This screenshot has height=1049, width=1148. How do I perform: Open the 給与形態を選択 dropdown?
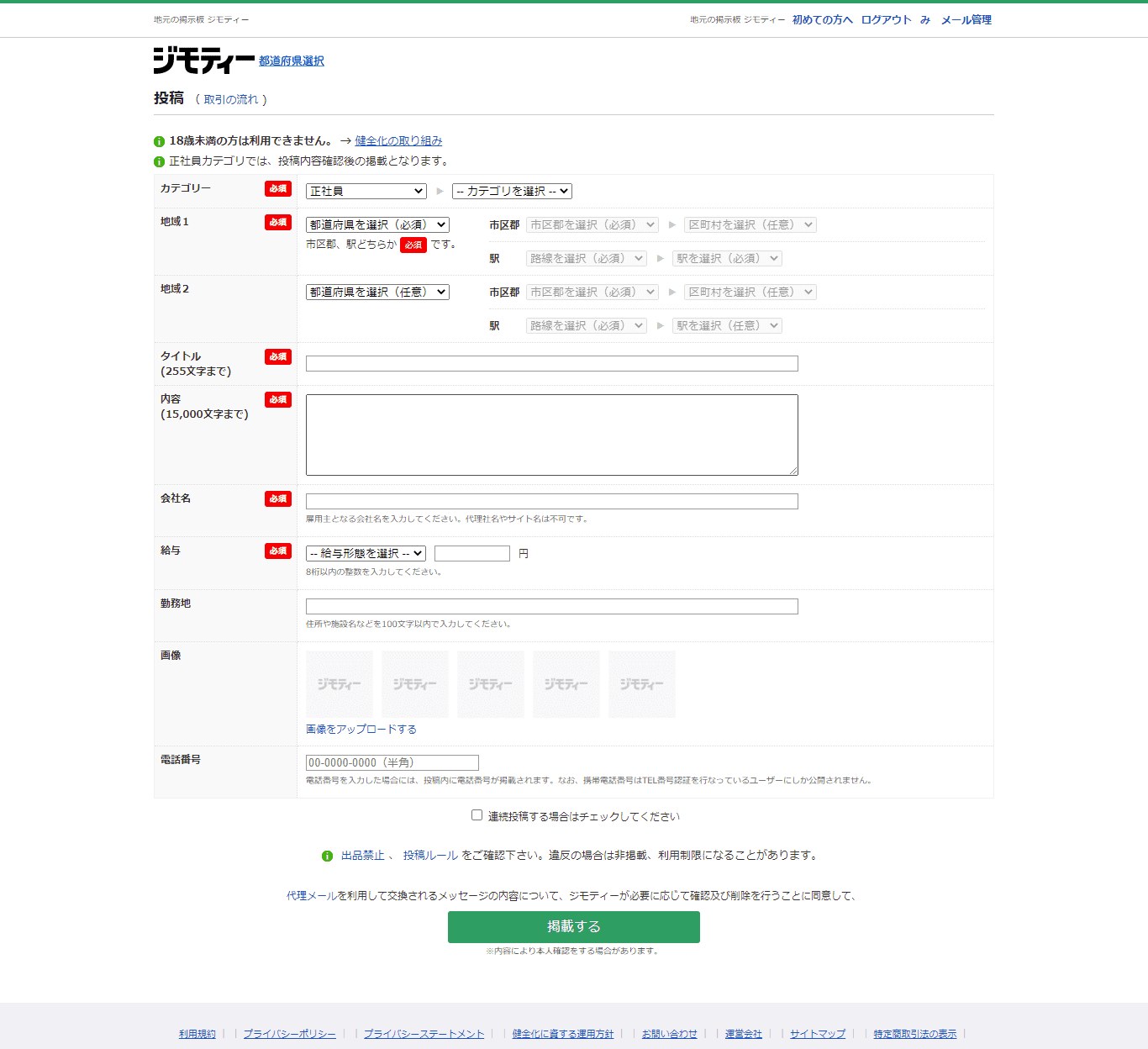[x=366, y=554]
